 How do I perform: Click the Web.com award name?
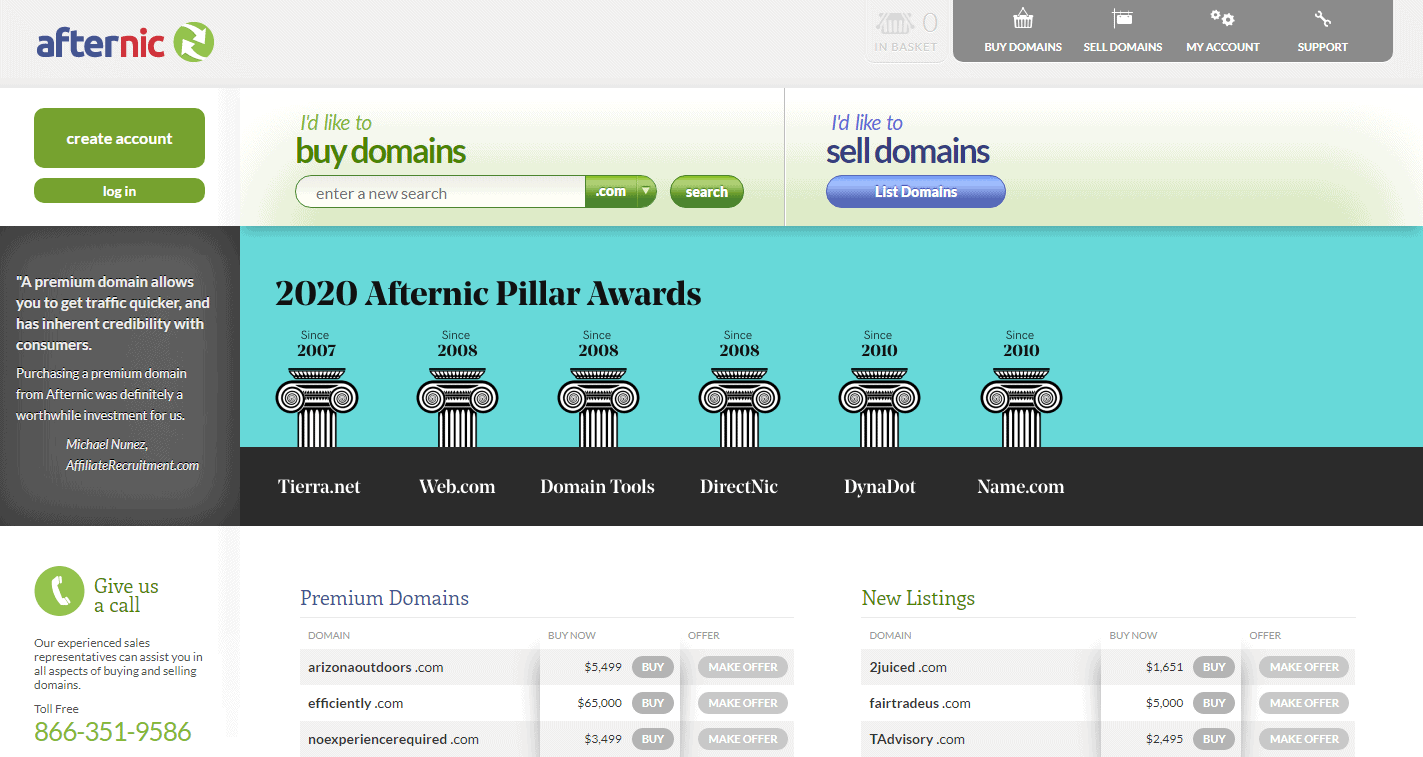(457, 487)
